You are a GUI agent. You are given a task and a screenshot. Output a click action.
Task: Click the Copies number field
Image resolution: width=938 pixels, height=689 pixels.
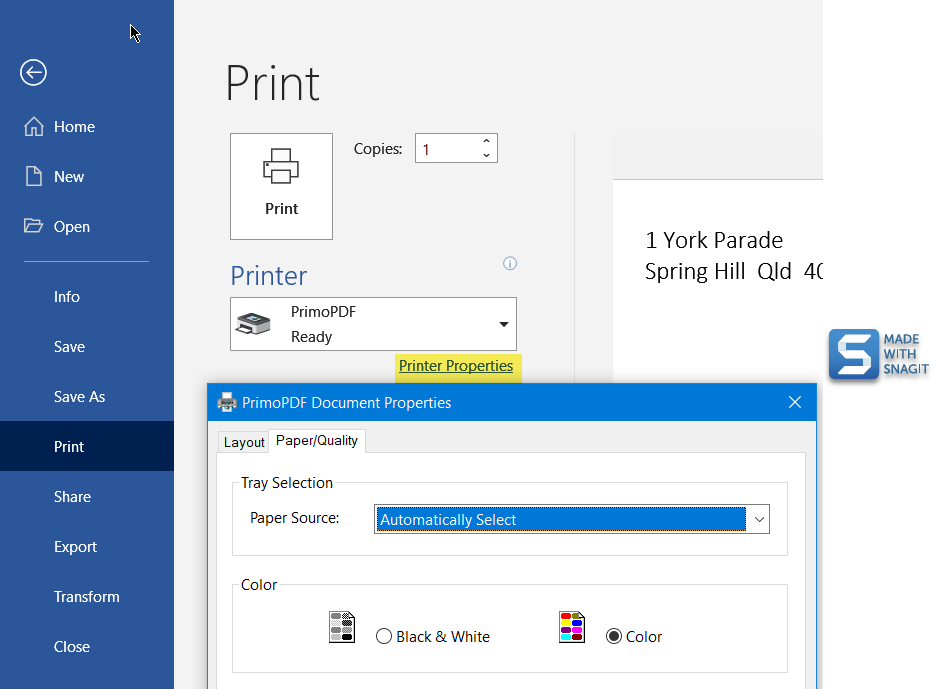449,148
